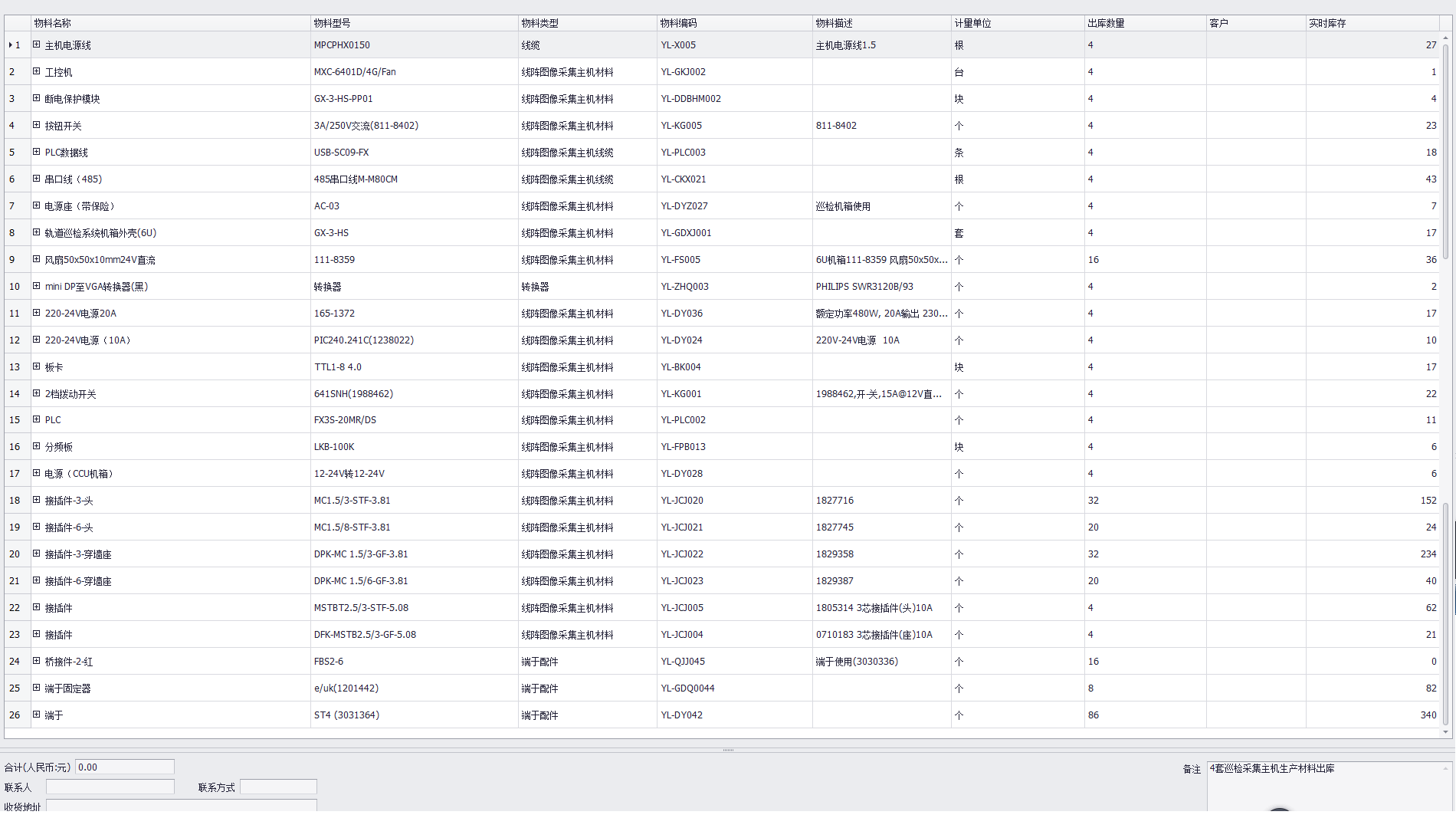Focus the 联系人 input field
This screenshot has height=828, width=1456.
[x=110, y=787]
